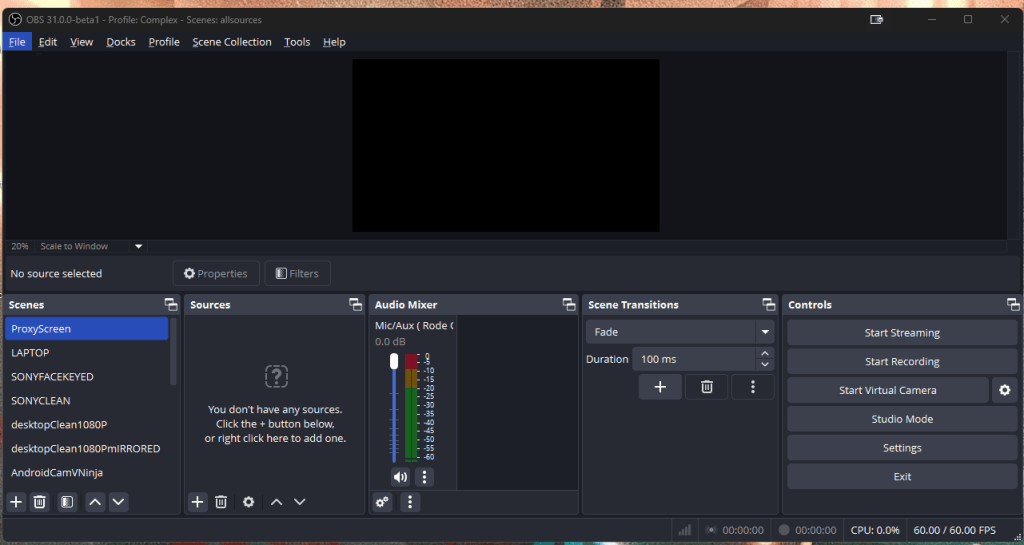Select the LAPTOP scene

[x=86, y=352]
